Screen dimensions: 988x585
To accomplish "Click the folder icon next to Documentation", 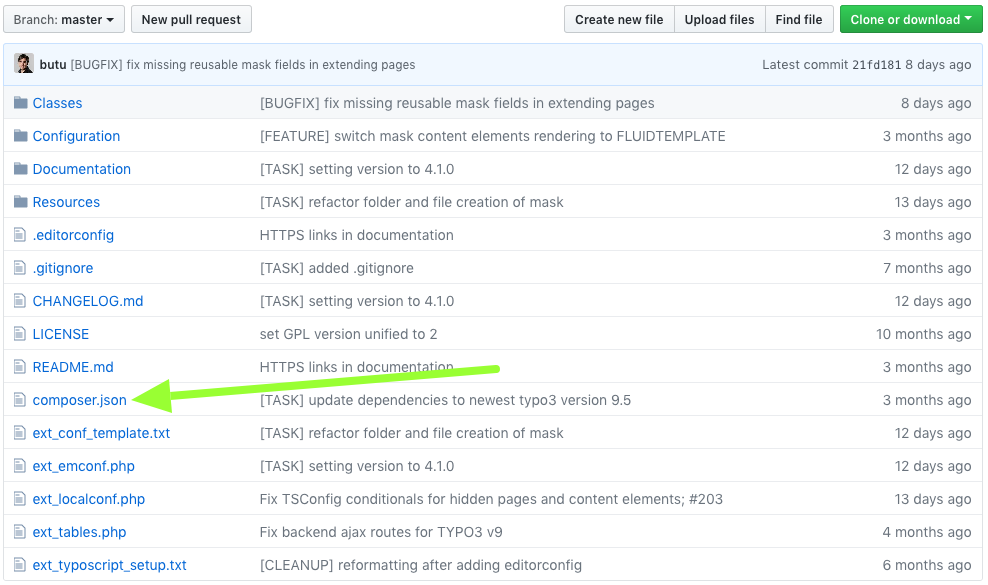I will coord(21,169).
